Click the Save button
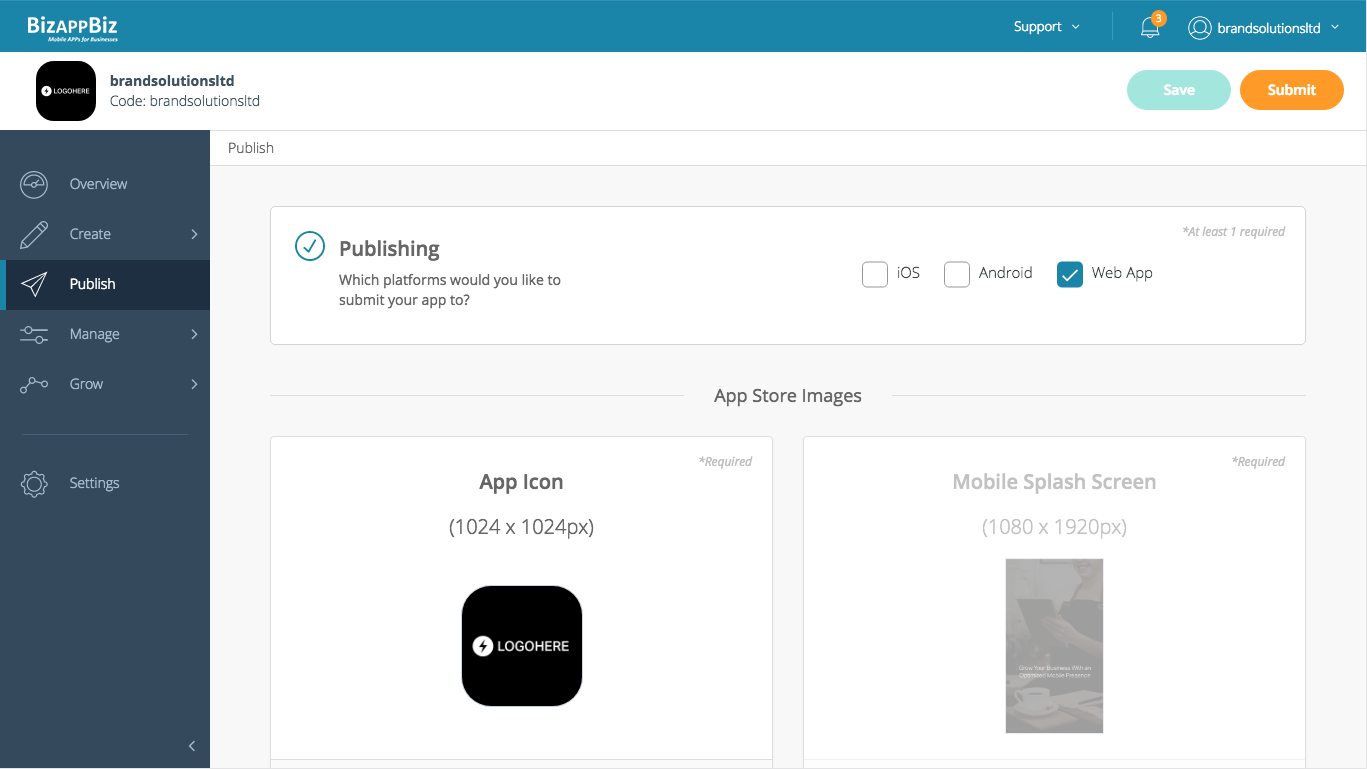This screenshot has height=769, width=1367. click(x=1178, y=90)
